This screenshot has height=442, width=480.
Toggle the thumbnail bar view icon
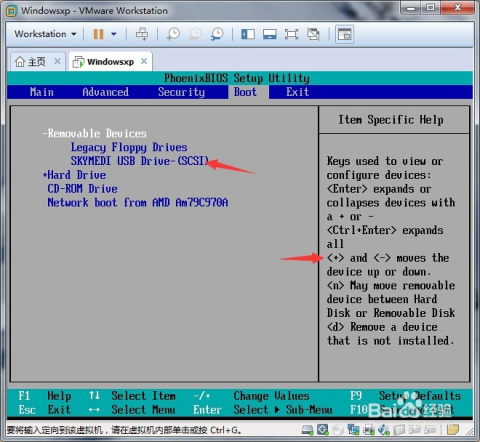click(x=269, y=34)
